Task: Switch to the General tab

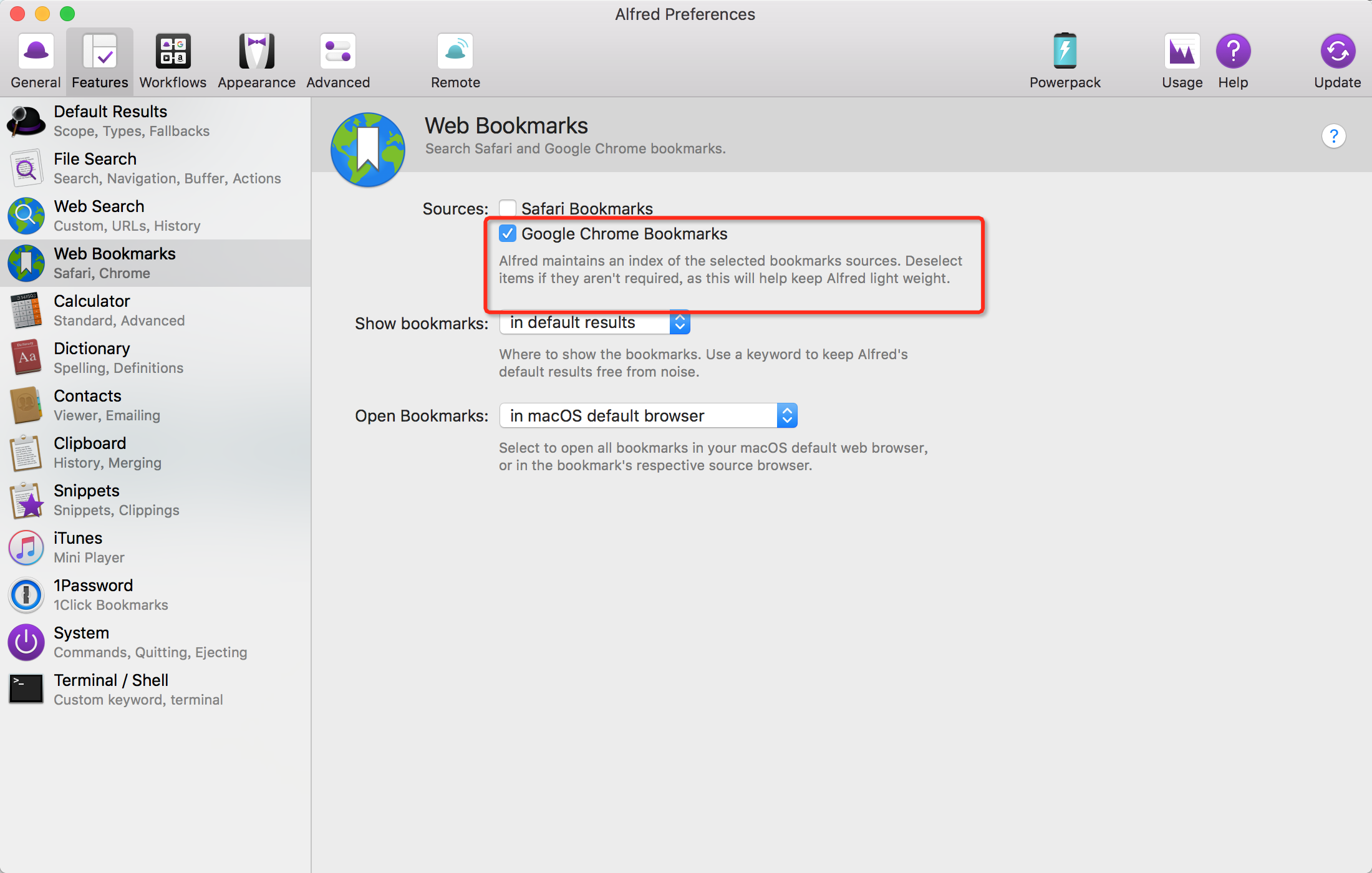Action: tap(36, 61)
